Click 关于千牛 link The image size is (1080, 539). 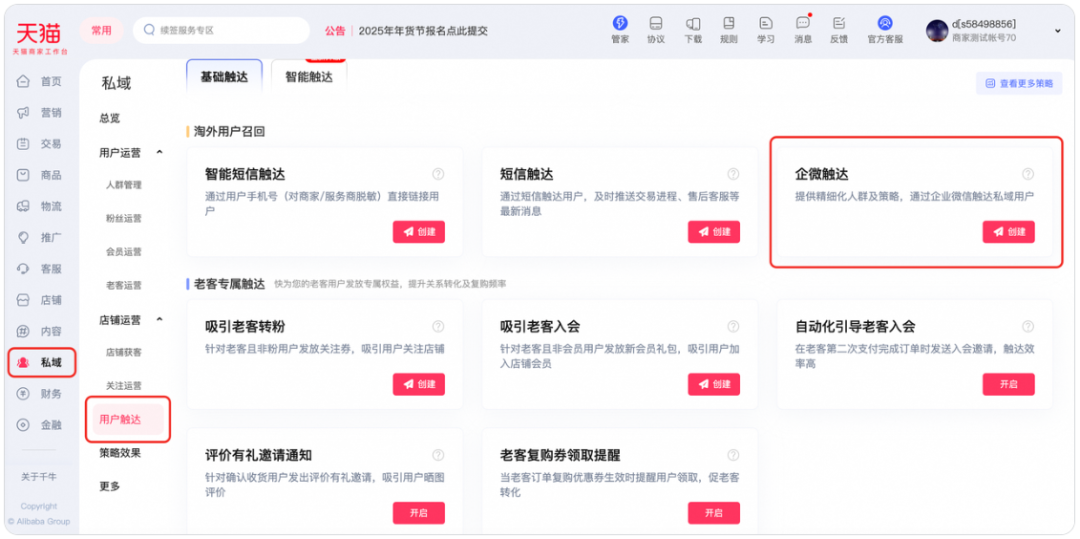[x=39, y=477]
